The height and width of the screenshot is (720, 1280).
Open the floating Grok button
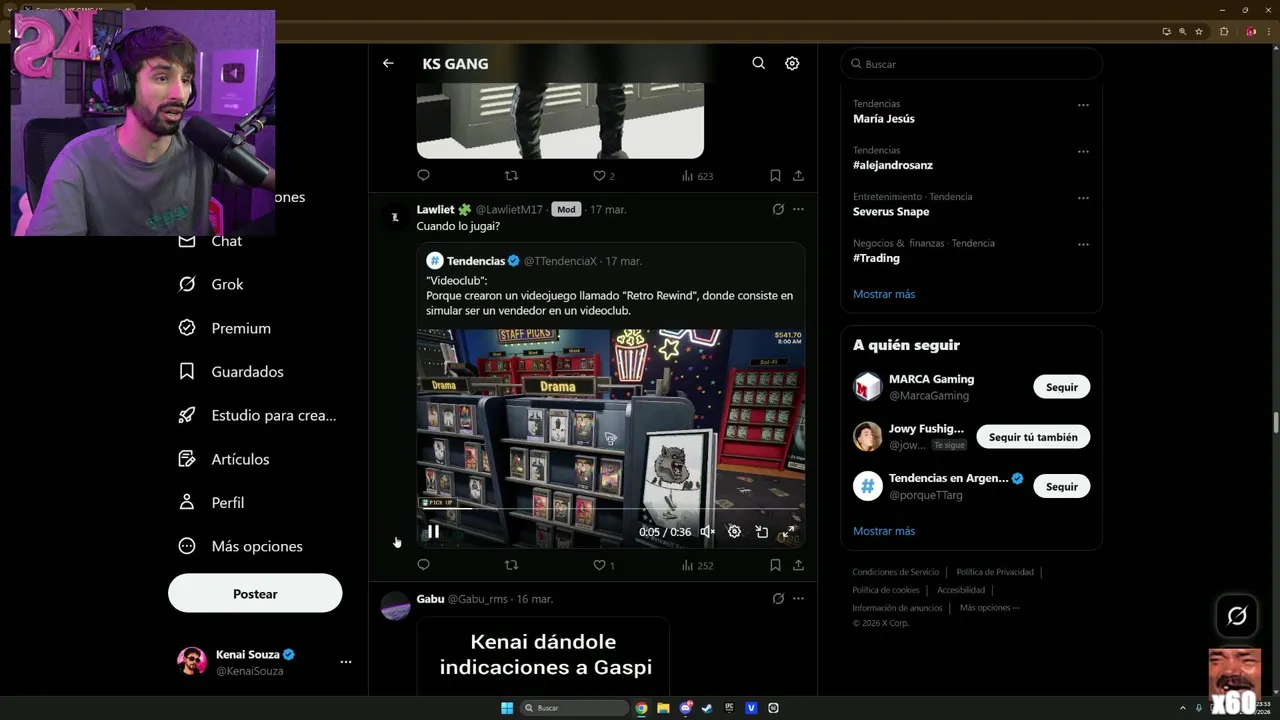pos(1237,616)
